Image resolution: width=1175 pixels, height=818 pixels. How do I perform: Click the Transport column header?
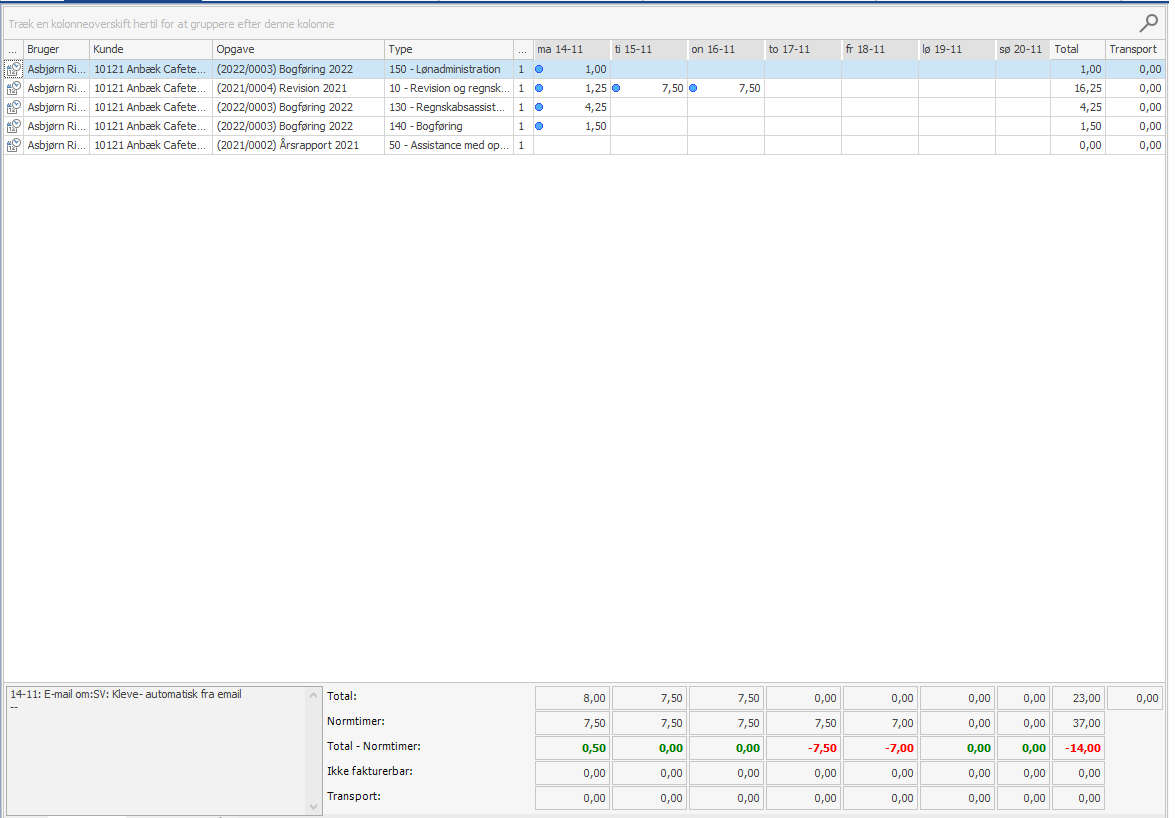click(1133, 49)
